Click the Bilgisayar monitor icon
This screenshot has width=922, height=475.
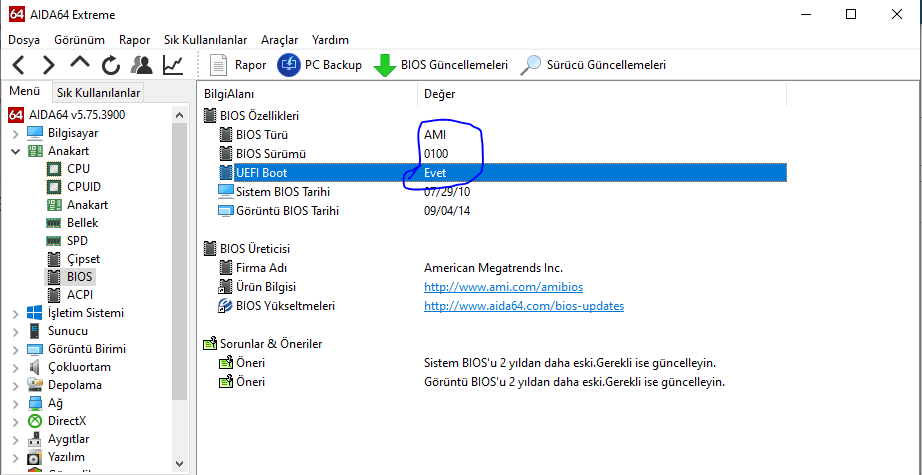(35, 133)
